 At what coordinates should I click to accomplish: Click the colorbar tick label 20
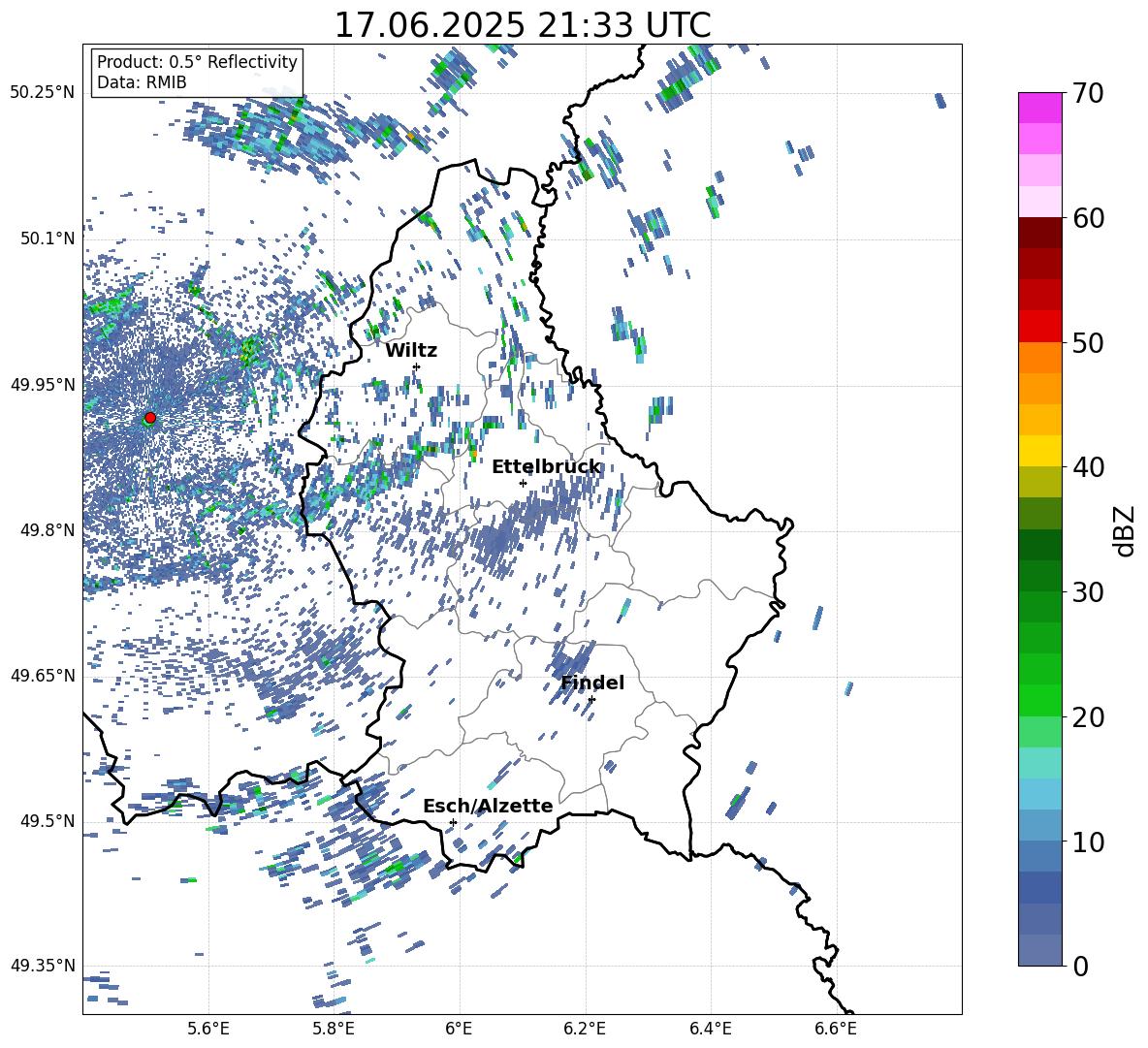1088,716
